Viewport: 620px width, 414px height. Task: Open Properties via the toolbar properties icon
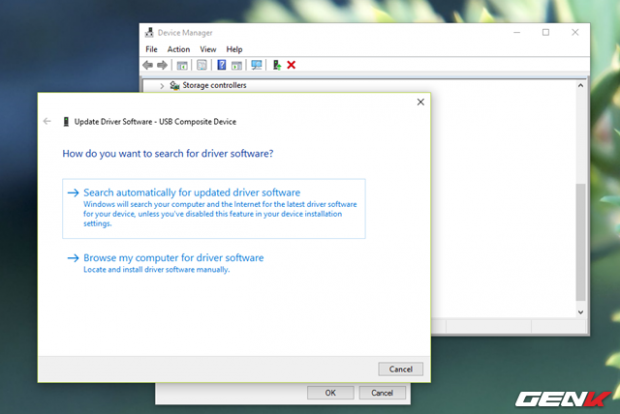[201, 65]
